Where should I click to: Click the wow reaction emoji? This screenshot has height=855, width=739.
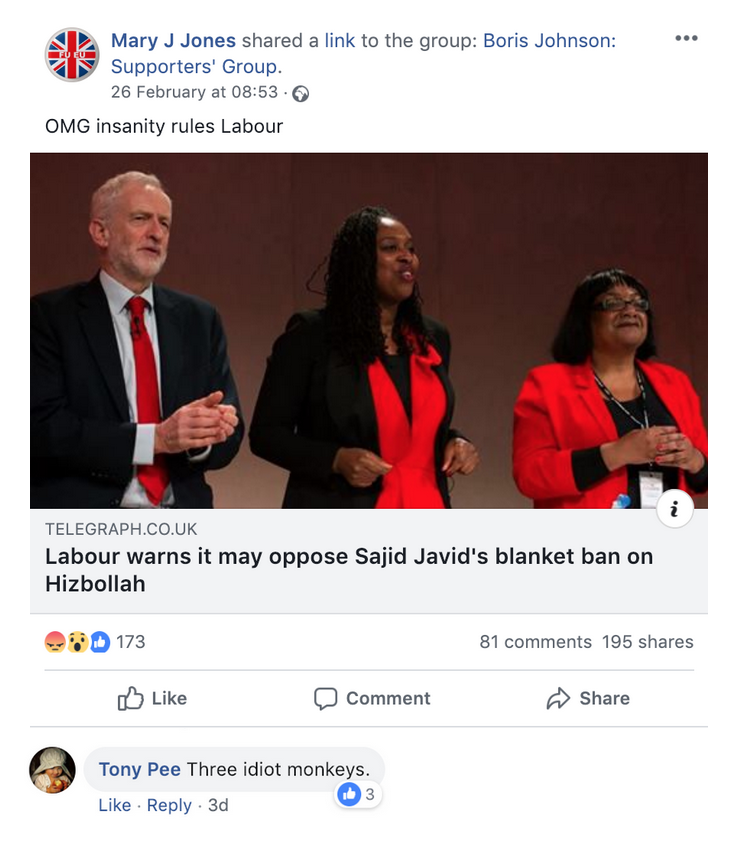[x=77, y=642]
